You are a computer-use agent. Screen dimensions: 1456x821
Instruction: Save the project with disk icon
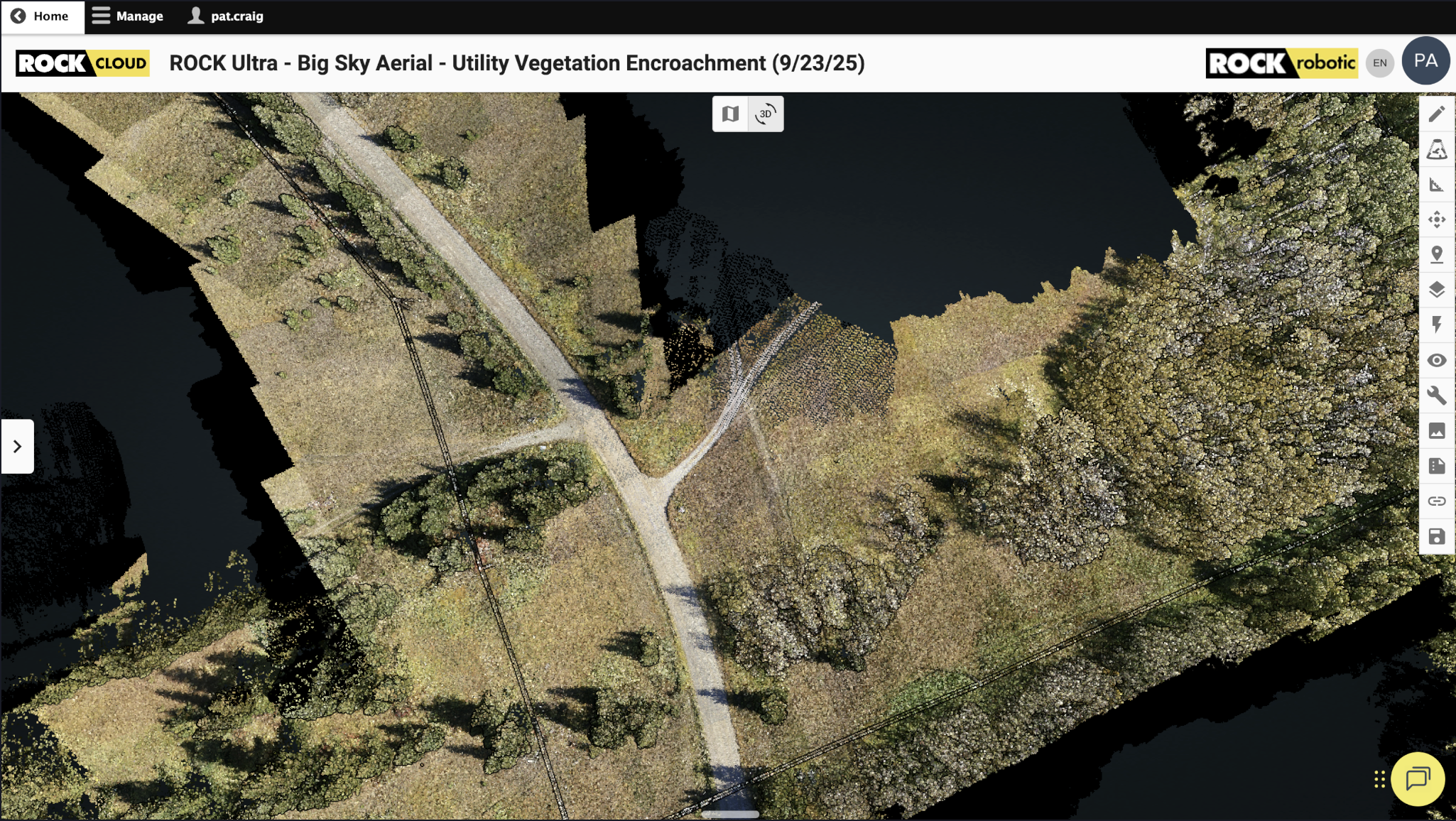coord(1436,536)
